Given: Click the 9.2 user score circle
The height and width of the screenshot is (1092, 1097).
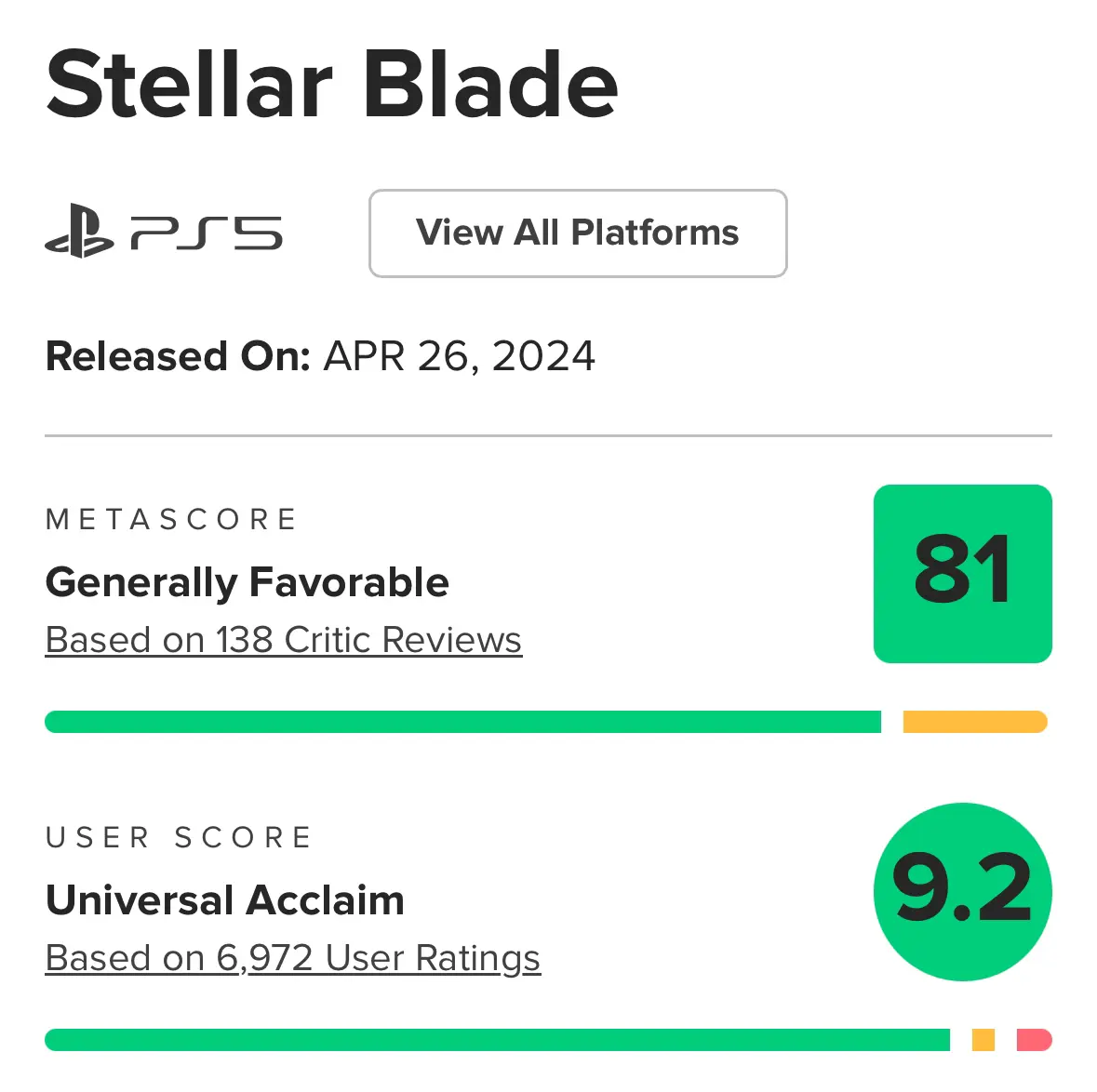Looking at the screenshot, I should (x=963, y=892).
